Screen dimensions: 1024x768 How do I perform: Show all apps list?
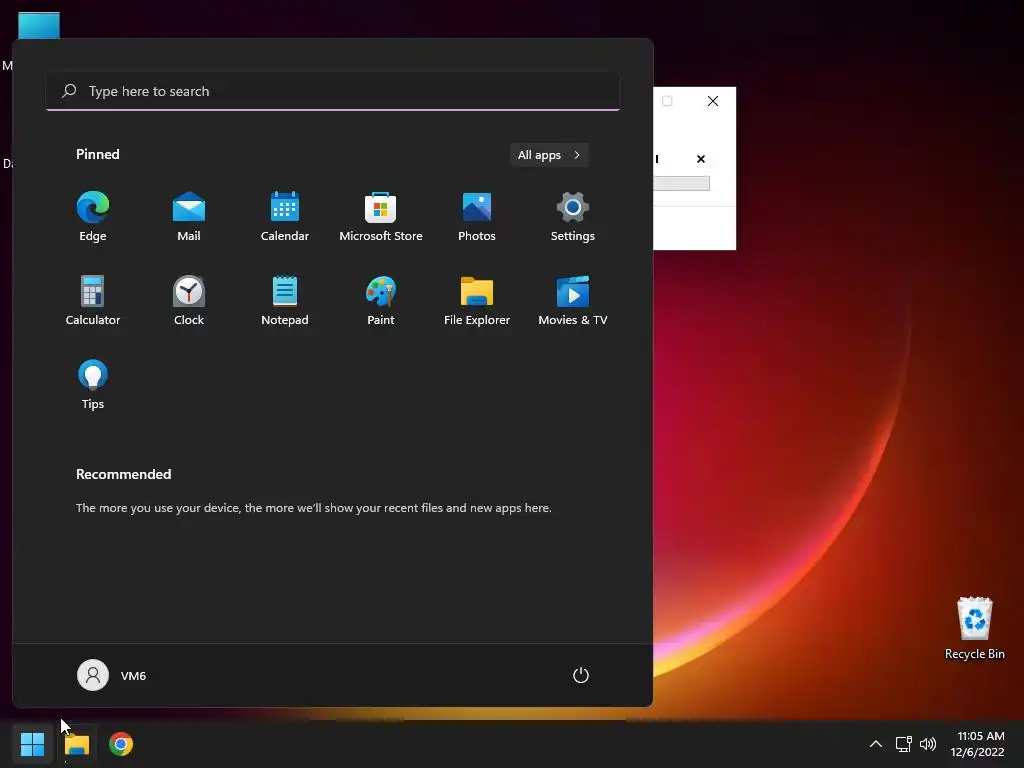tap(549, 155)
